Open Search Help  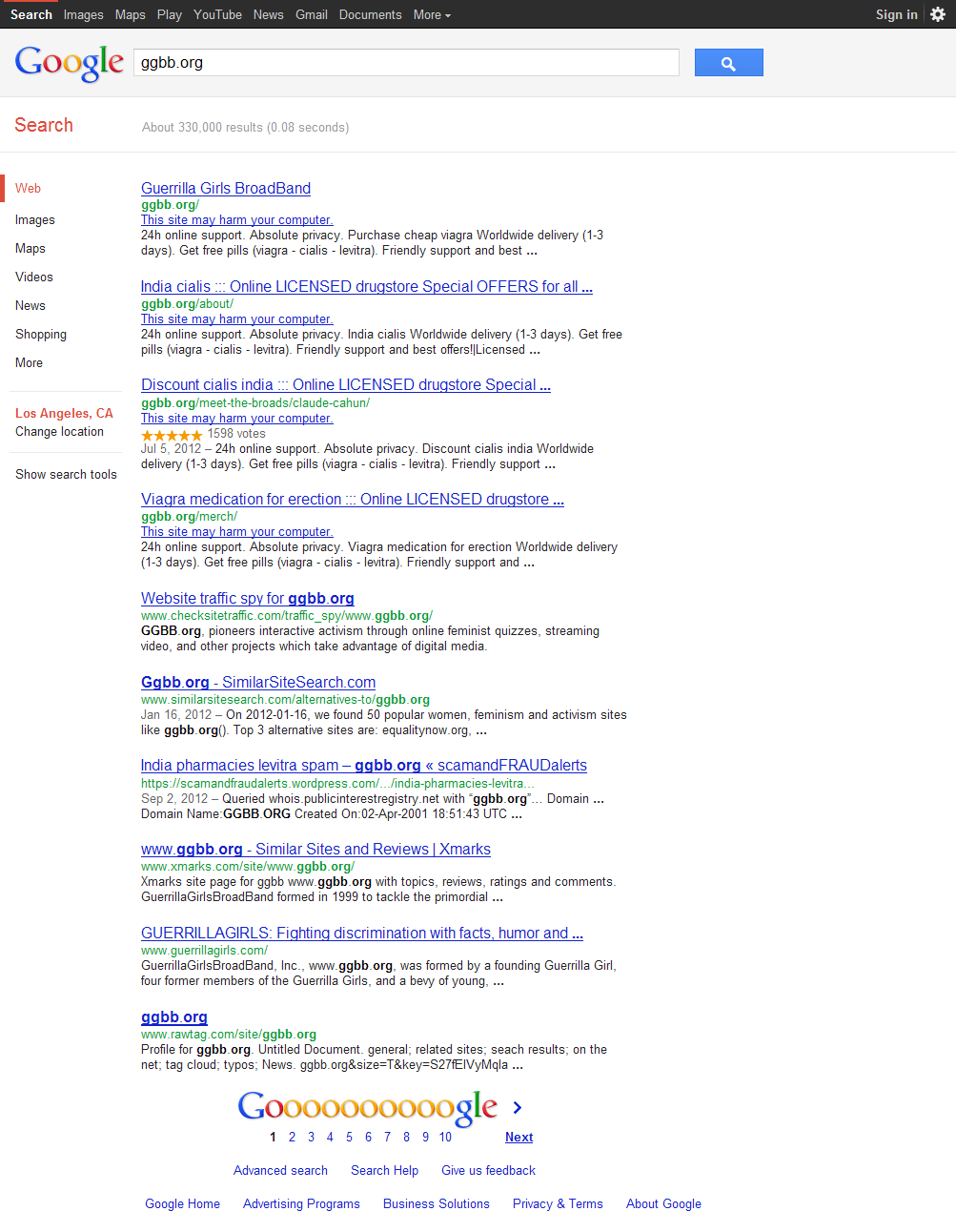point(384,1171)
